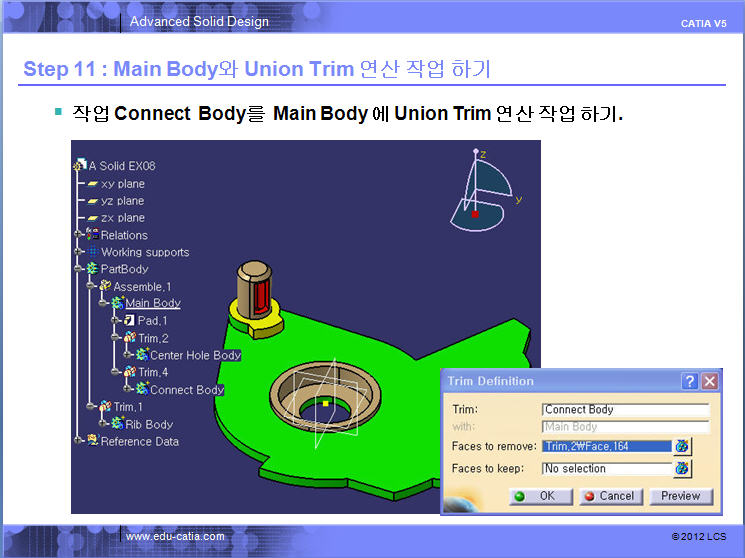Image resolution: width=745 pixels, height=558 pixels.
Task: Click the Trim.2 node in tree
Action: [153, 338]
